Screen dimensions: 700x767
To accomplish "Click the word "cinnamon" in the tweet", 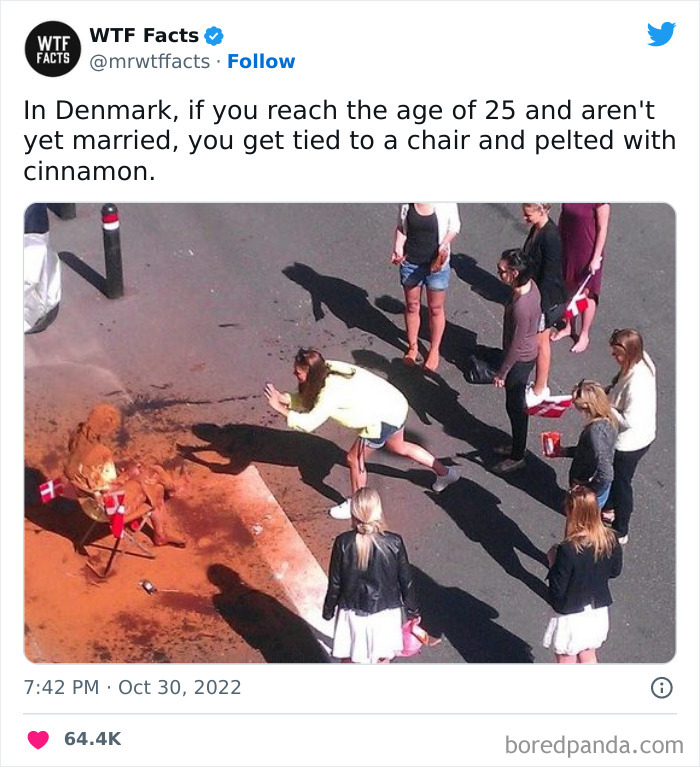I will click(88, 171).
